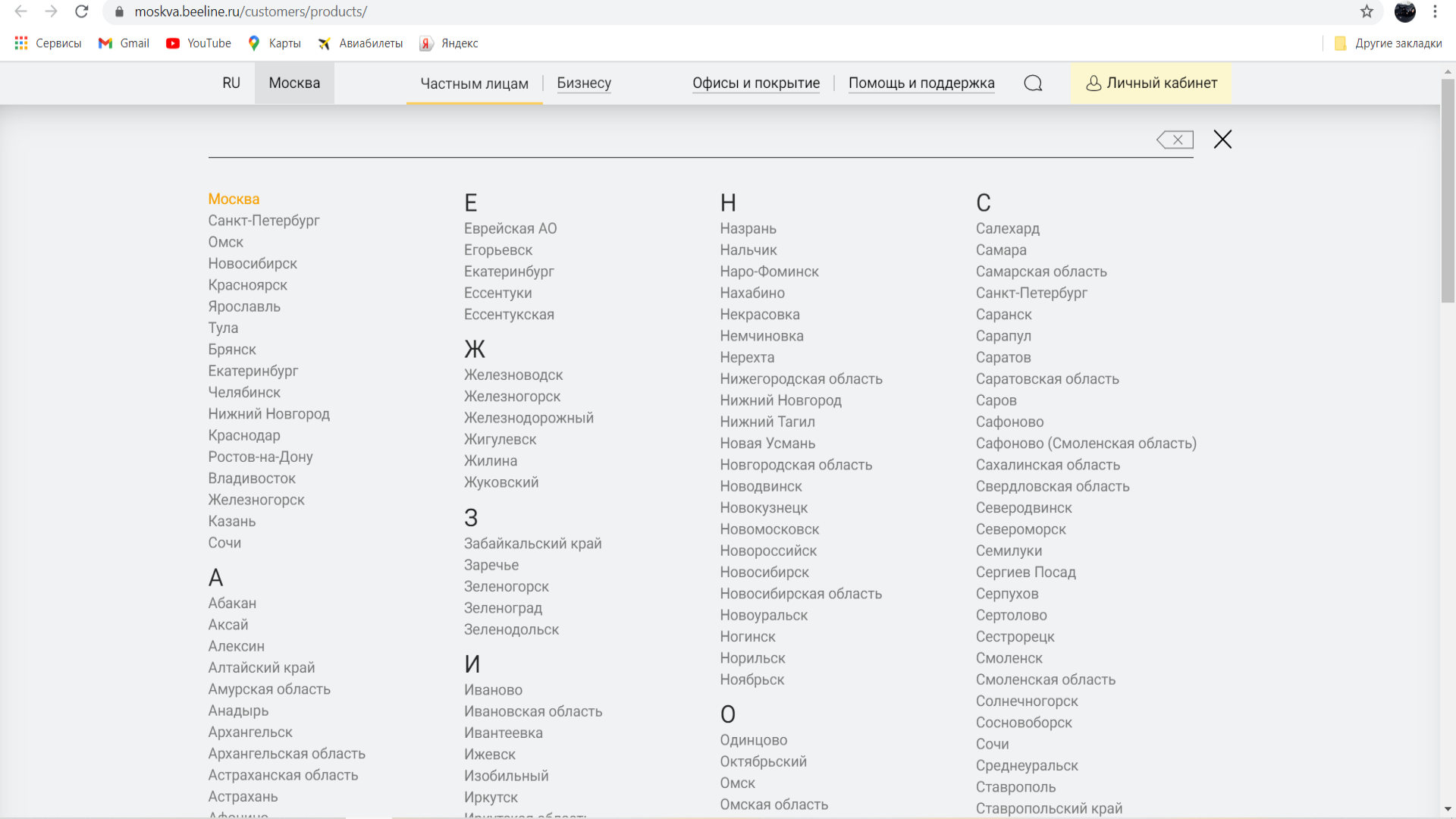1456x819 pixels.
Task: Select Салехард city
Action: (1007, 228)
